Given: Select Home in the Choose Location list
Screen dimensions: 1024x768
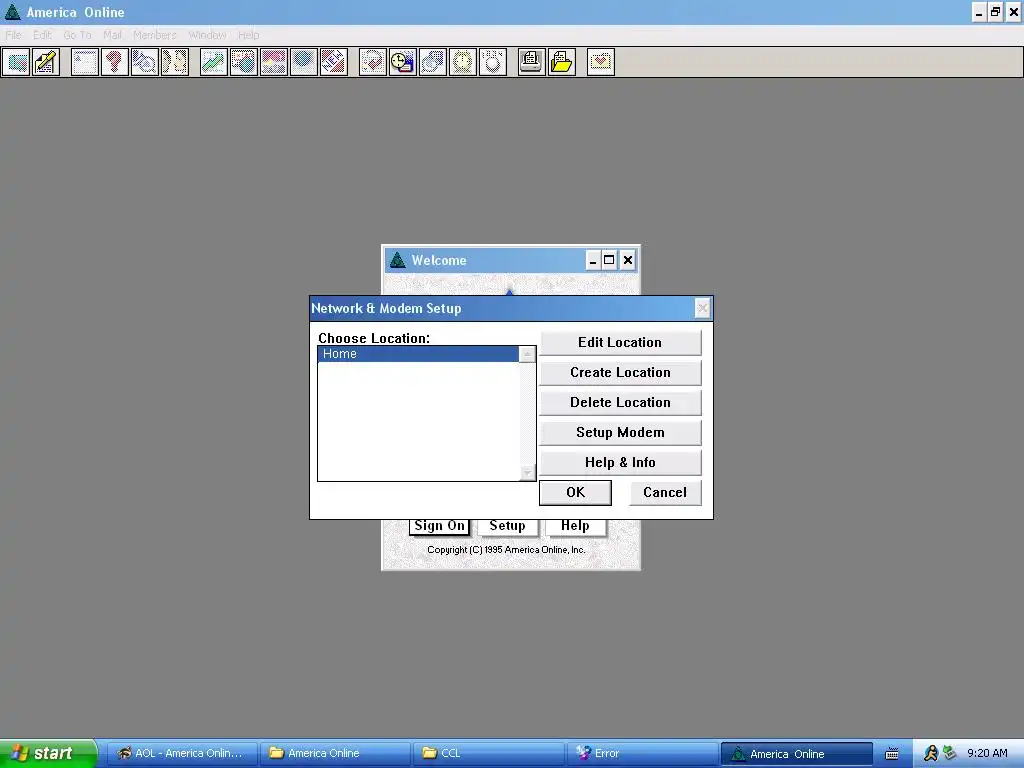Looking at the screenshot, I should [418, 354].
